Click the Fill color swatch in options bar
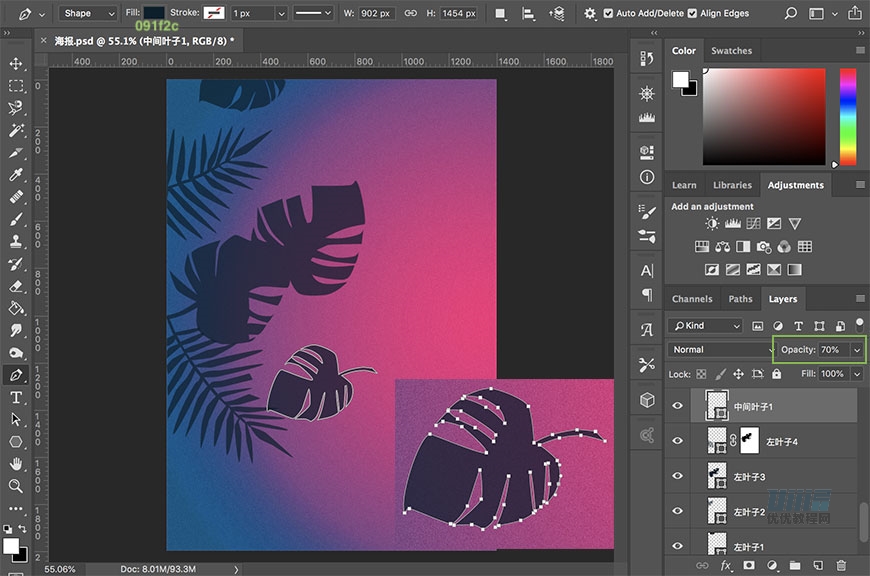Viewport: 870px width, 576px height. click(x=154, y=13)
